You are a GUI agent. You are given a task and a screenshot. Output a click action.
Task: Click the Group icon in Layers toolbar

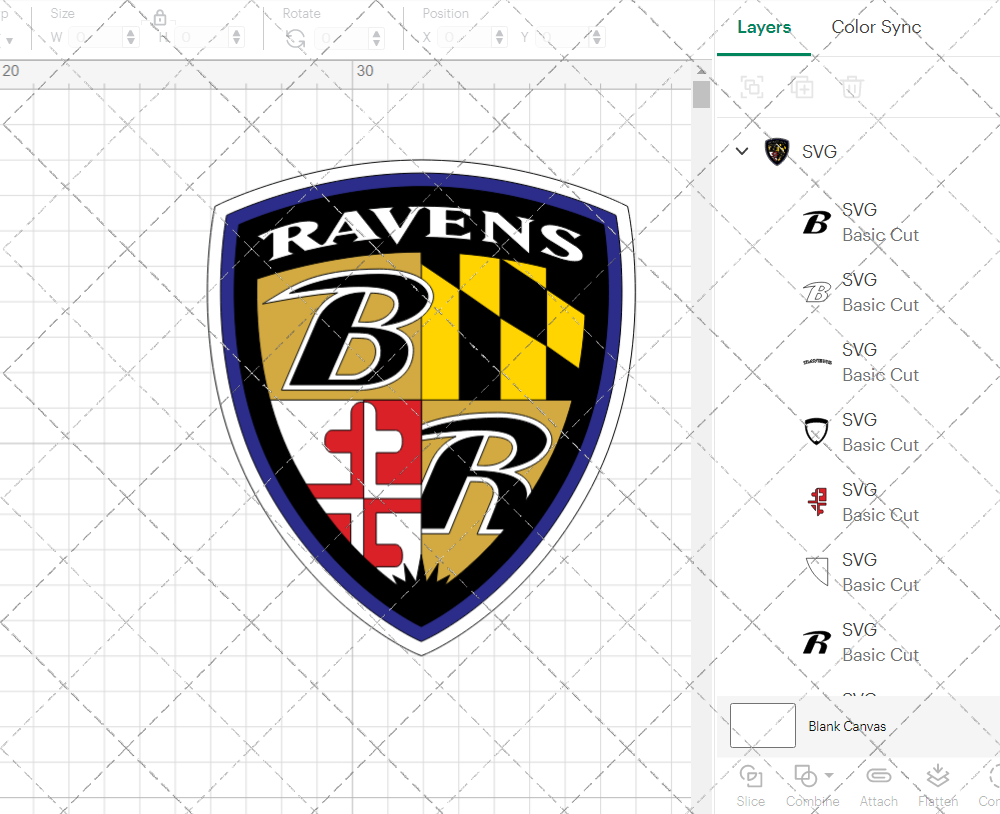click(752, 86)
